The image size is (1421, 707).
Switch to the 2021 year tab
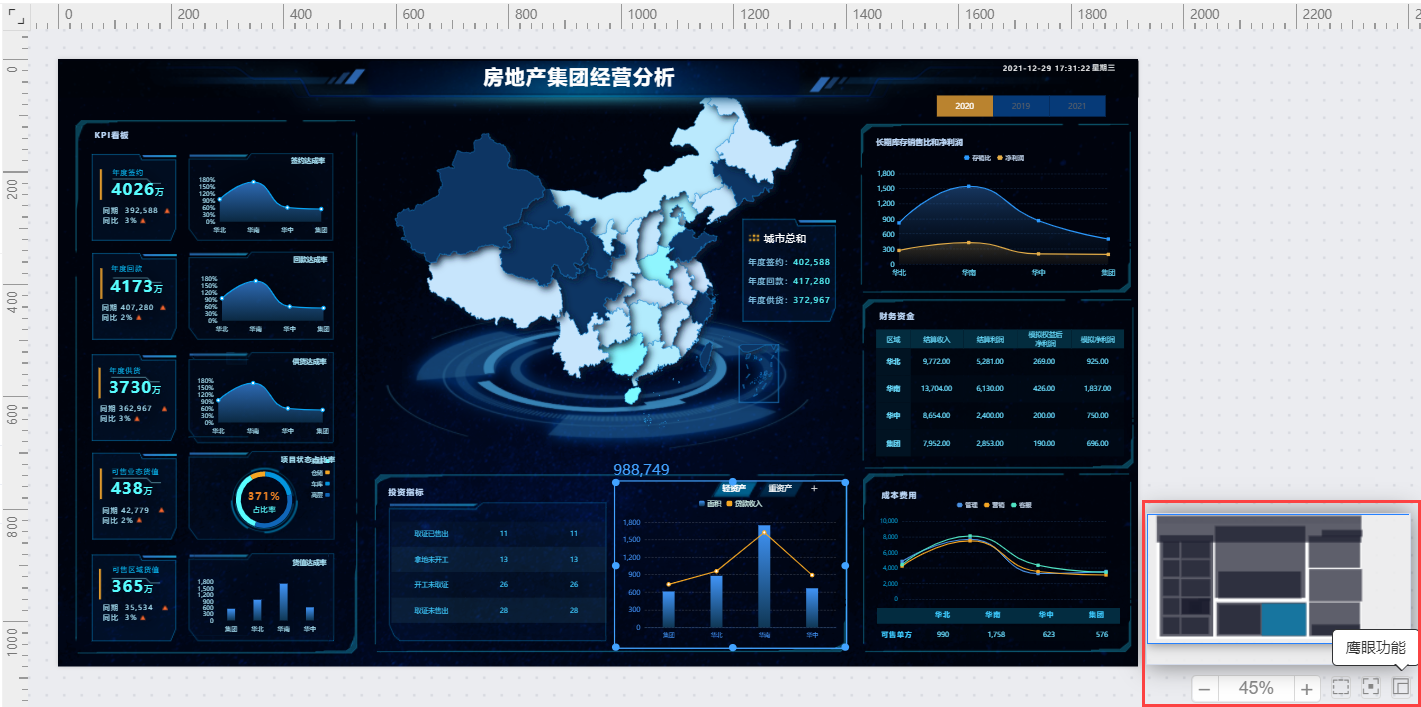[x=1077, y=106]
